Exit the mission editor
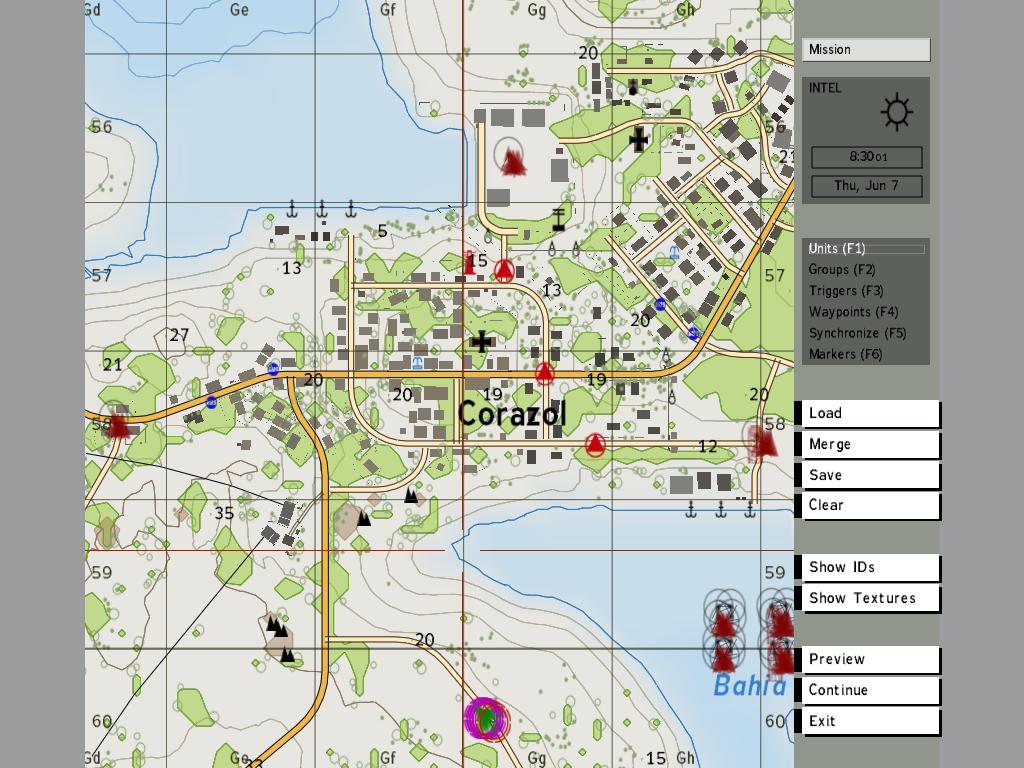1024x768 pixels. [x=871, y=721]
